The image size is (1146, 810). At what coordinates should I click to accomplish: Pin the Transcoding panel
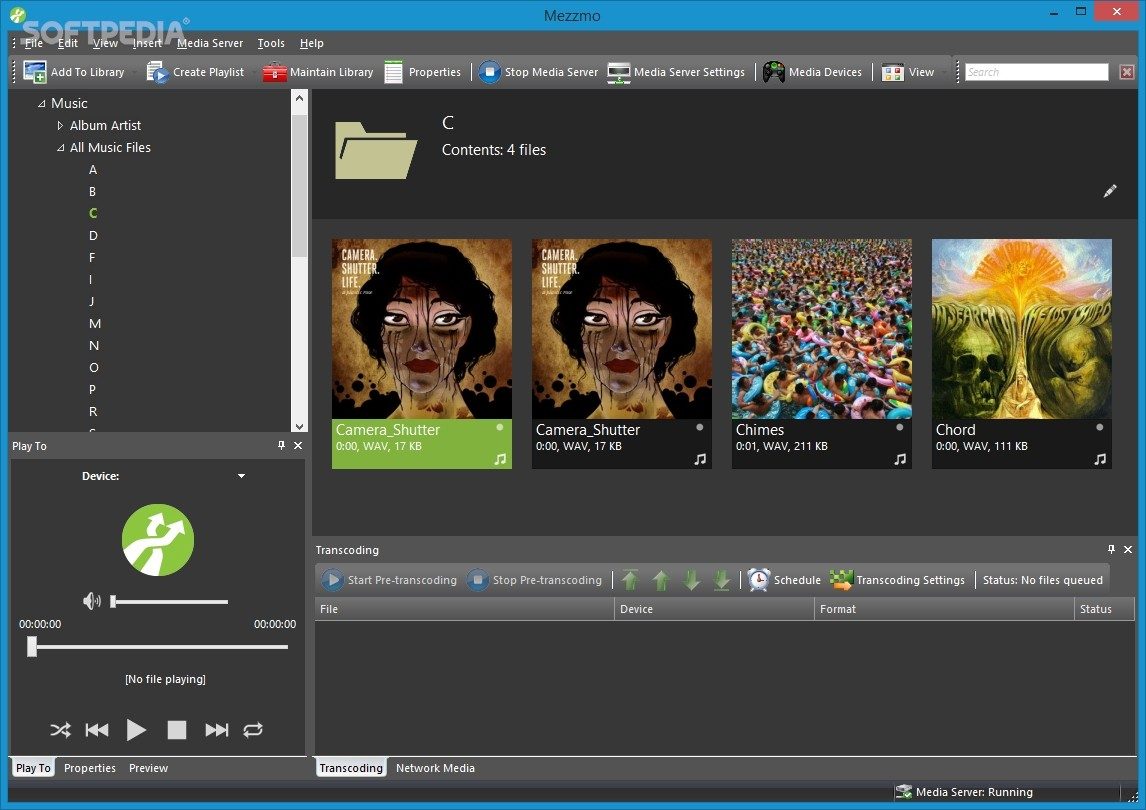(1111, 549)
